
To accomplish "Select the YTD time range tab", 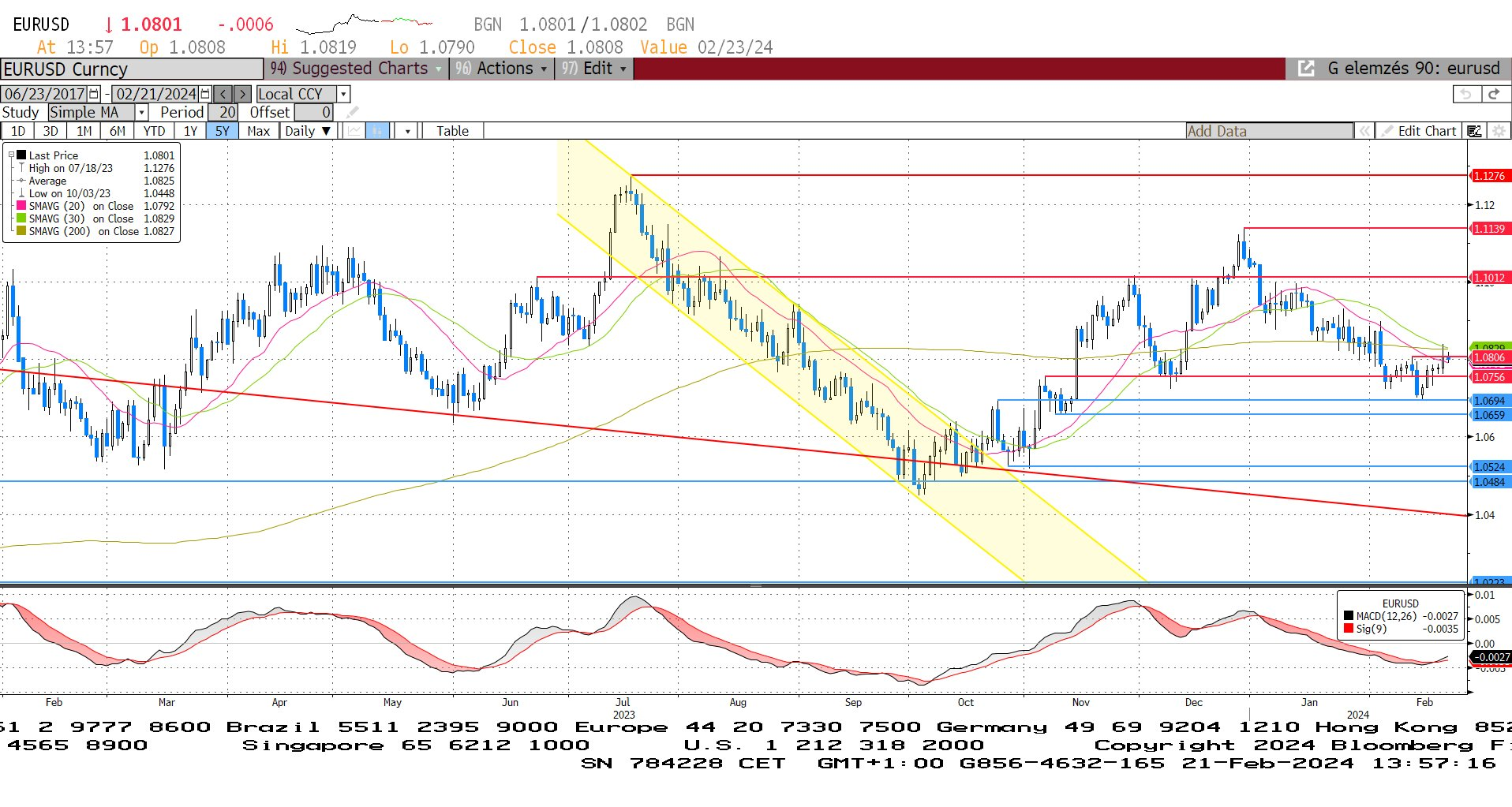I will tap(154, 131).
